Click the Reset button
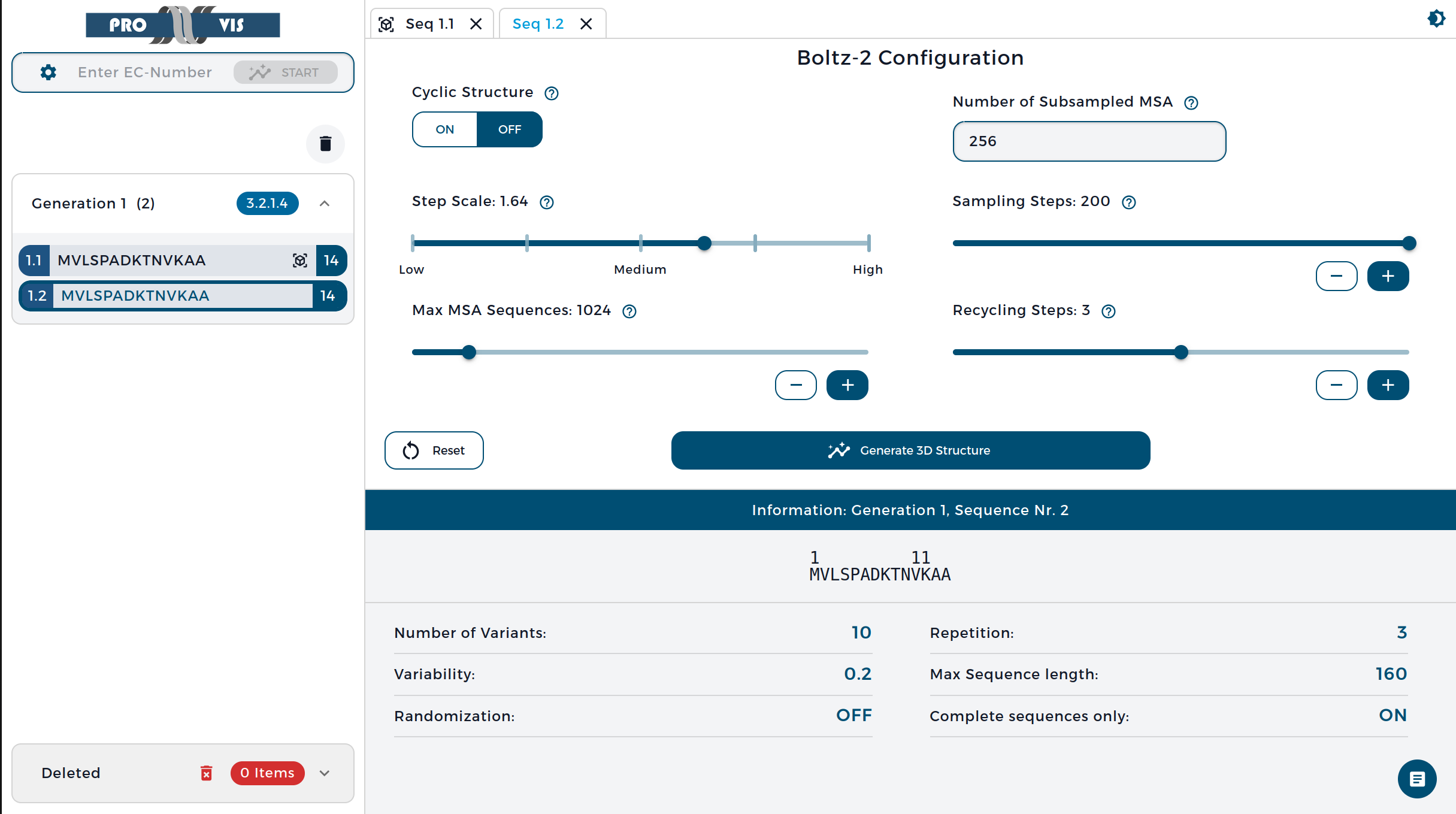 click(434, 450)
